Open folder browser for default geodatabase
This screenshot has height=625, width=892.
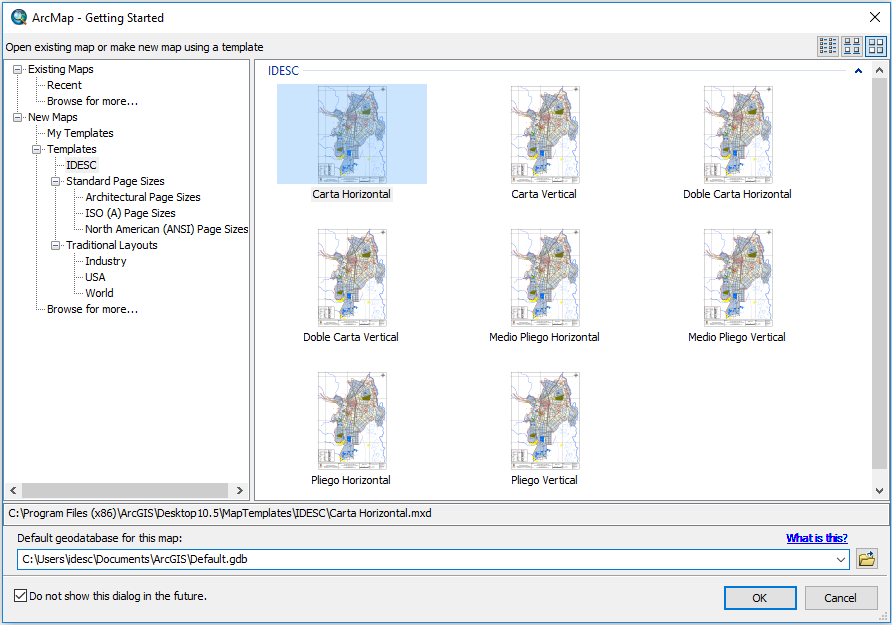pos(866,559)
